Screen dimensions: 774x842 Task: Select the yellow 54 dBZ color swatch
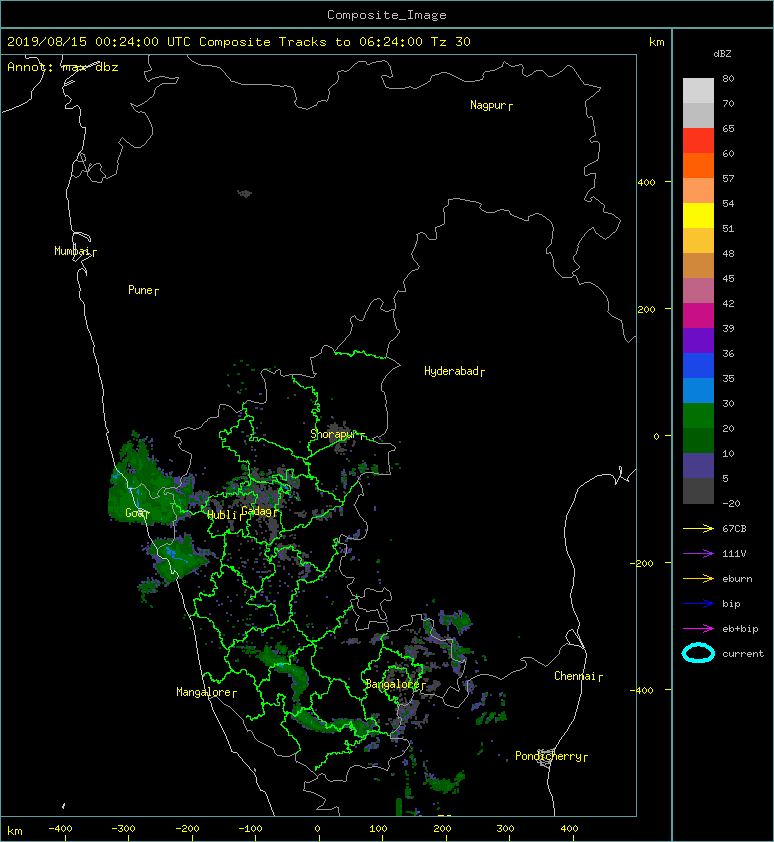(698, 215)
